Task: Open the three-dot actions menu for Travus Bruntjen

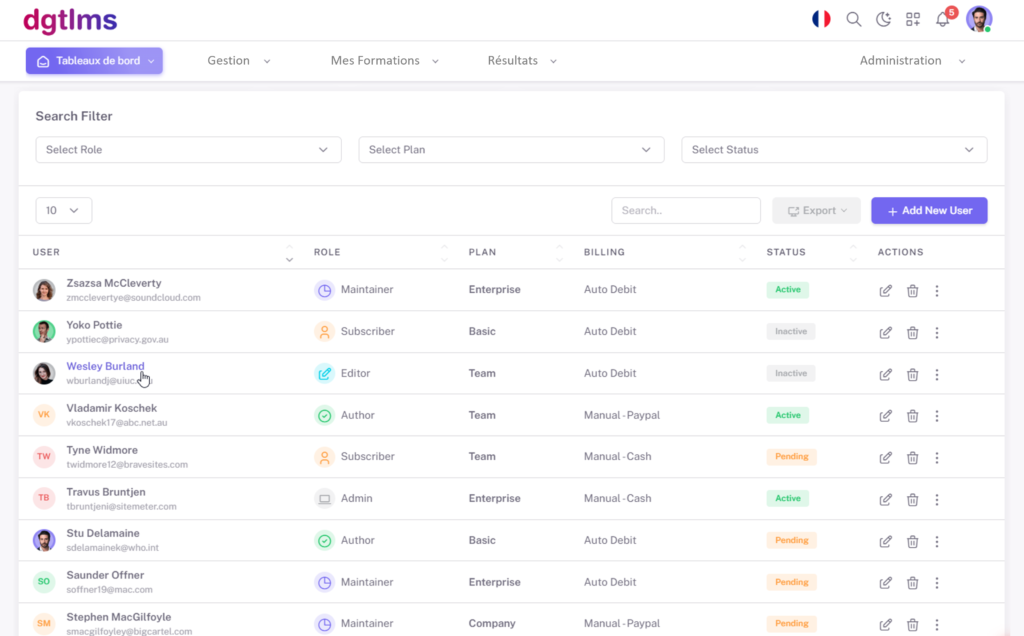Action: pos(937,498)
